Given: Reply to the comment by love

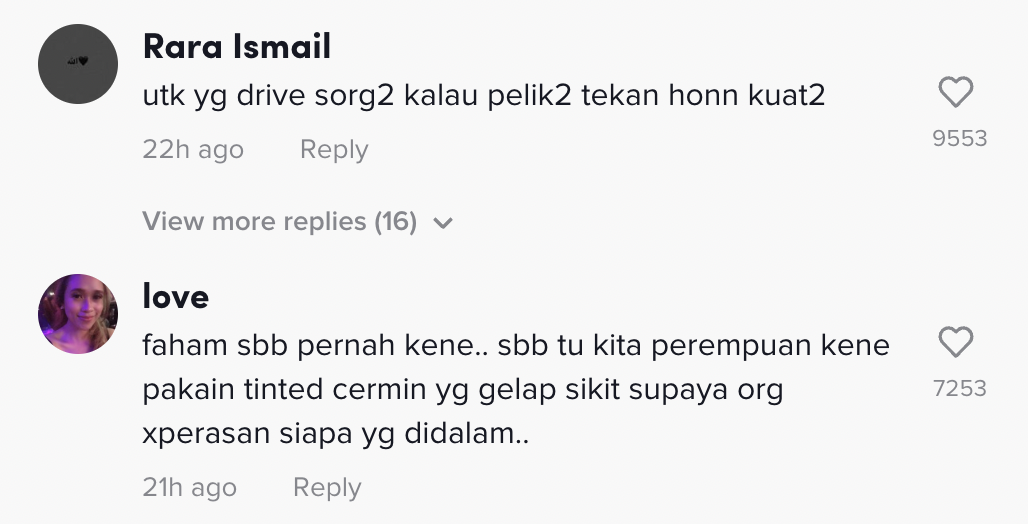Looking at the screenshot, I should click(x=327, y=488).
